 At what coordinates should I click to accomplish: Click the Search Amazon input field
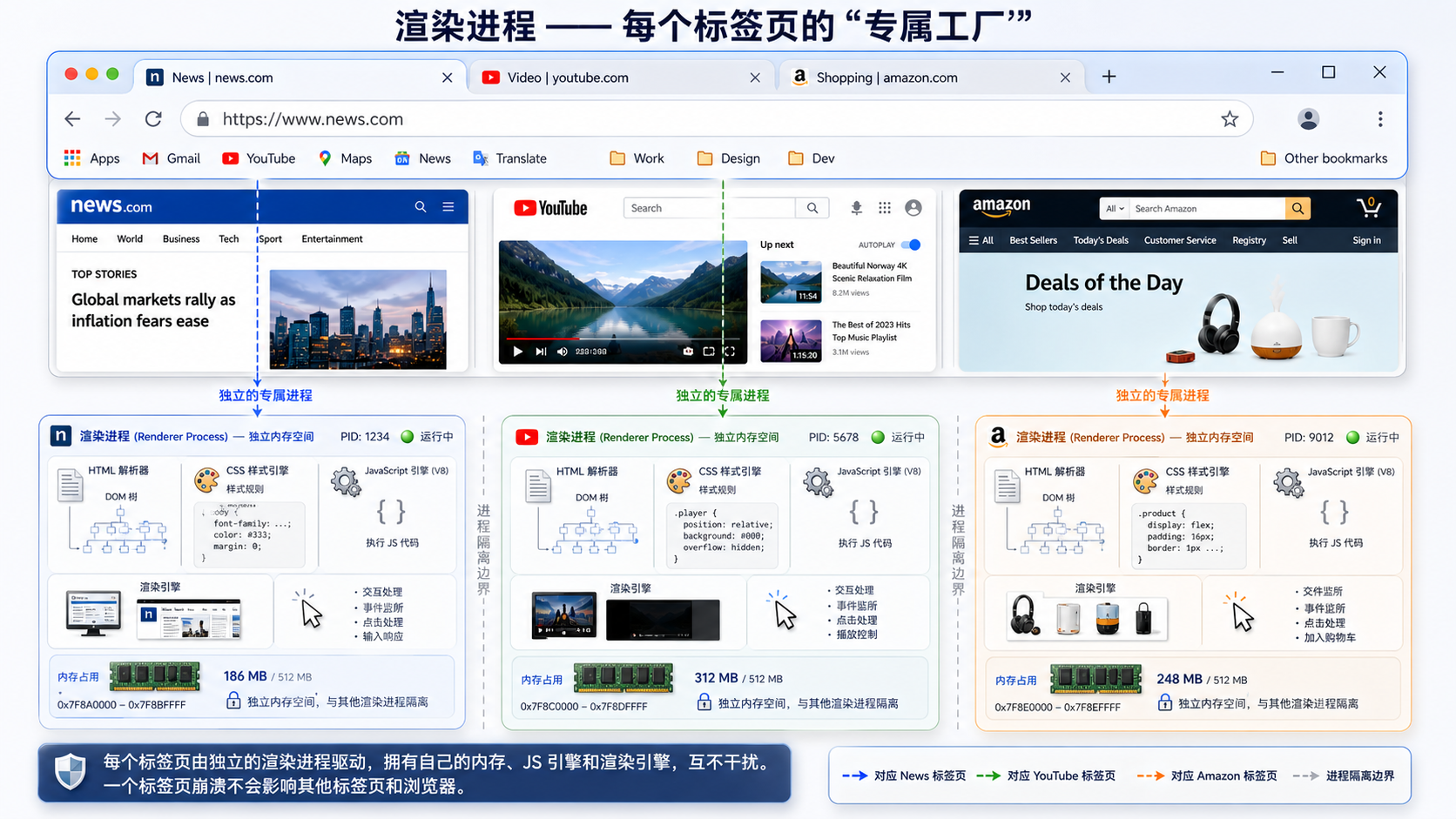pyautogui.click(x=1208, y=209)
